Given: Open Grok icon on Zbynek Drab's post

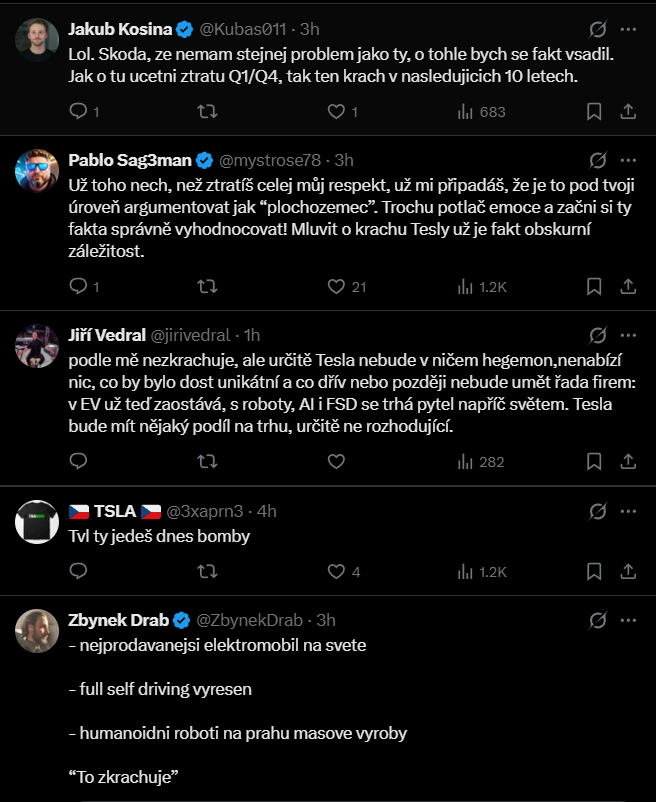Looking at the screenshot, I should point(598,621).
